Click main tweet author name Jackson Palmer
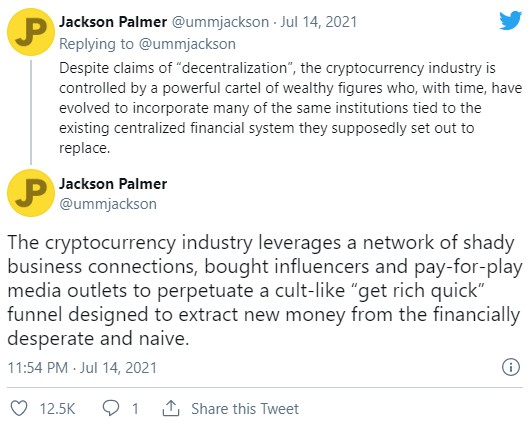 tap(113, 184)
